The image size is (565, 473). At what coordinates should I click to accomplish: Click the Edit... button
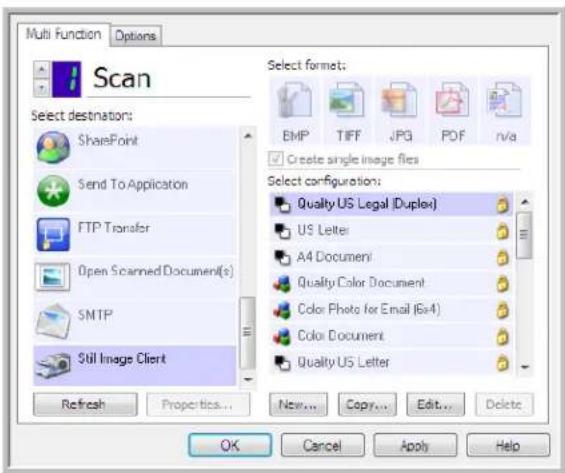(x=436, y=404)
